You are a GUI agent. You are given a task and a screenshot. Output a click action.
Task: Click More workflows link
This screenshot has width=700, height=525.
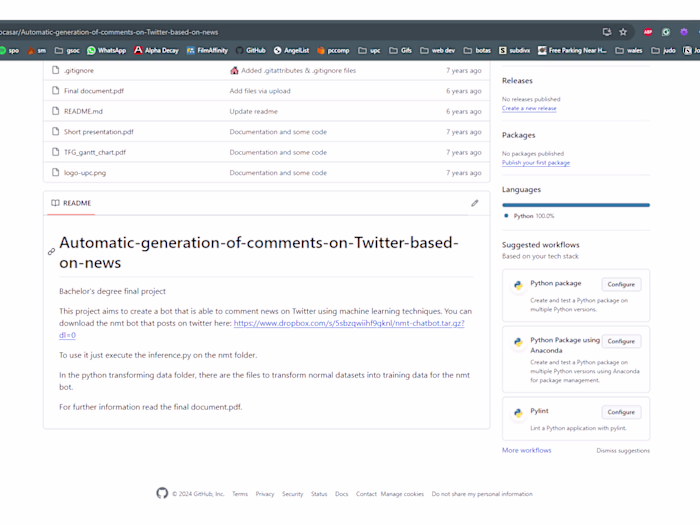[526, 450]
